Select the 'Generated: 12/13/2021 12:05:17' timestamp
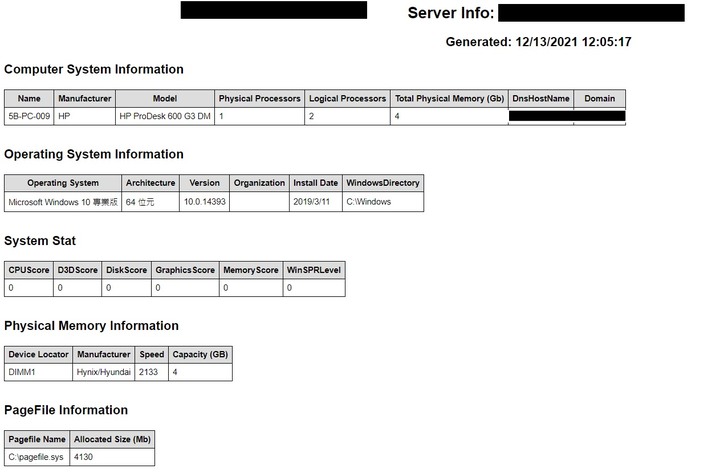Screen dimensions: 720x473 tap(538, 42)
